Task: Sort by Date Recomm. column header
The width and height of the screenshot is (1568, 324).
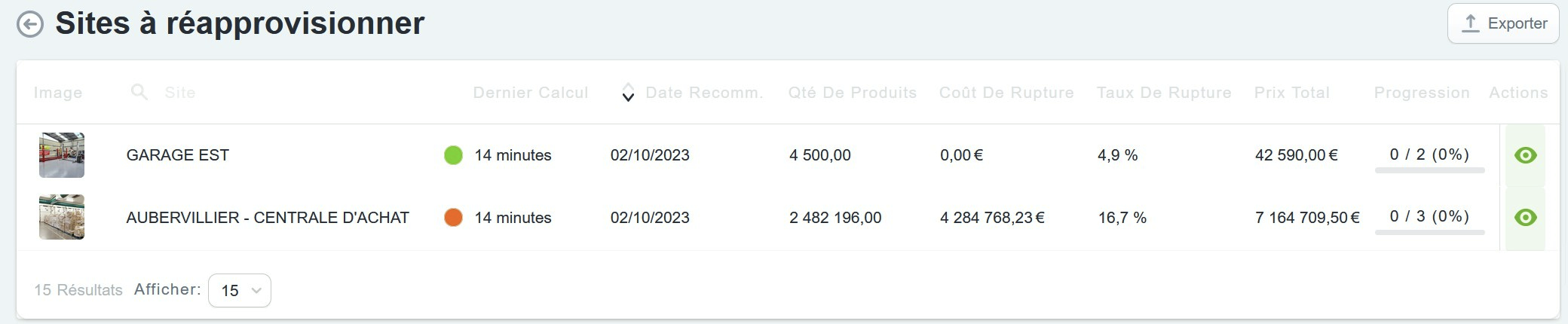Action: click(x=704, y=93)
